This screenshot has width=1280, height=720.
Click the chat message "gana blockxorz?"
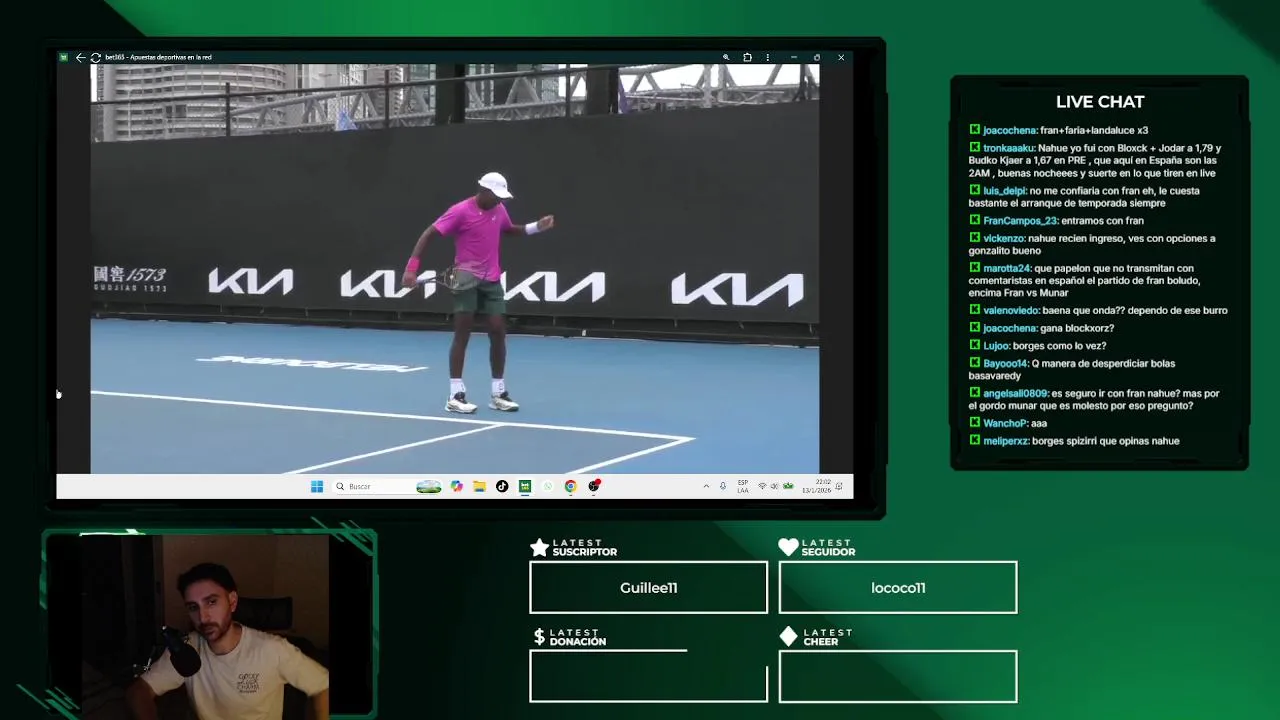coord(1077,328)
